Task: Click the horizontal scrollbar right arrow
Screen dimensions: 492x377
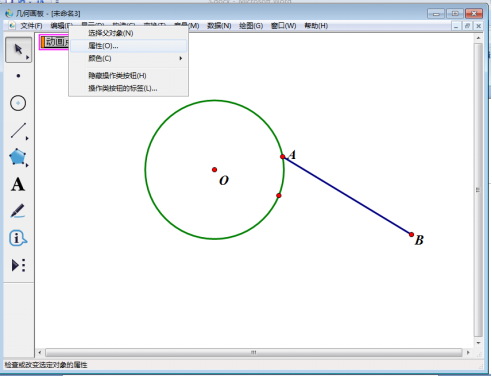Action: coord(468,352)
